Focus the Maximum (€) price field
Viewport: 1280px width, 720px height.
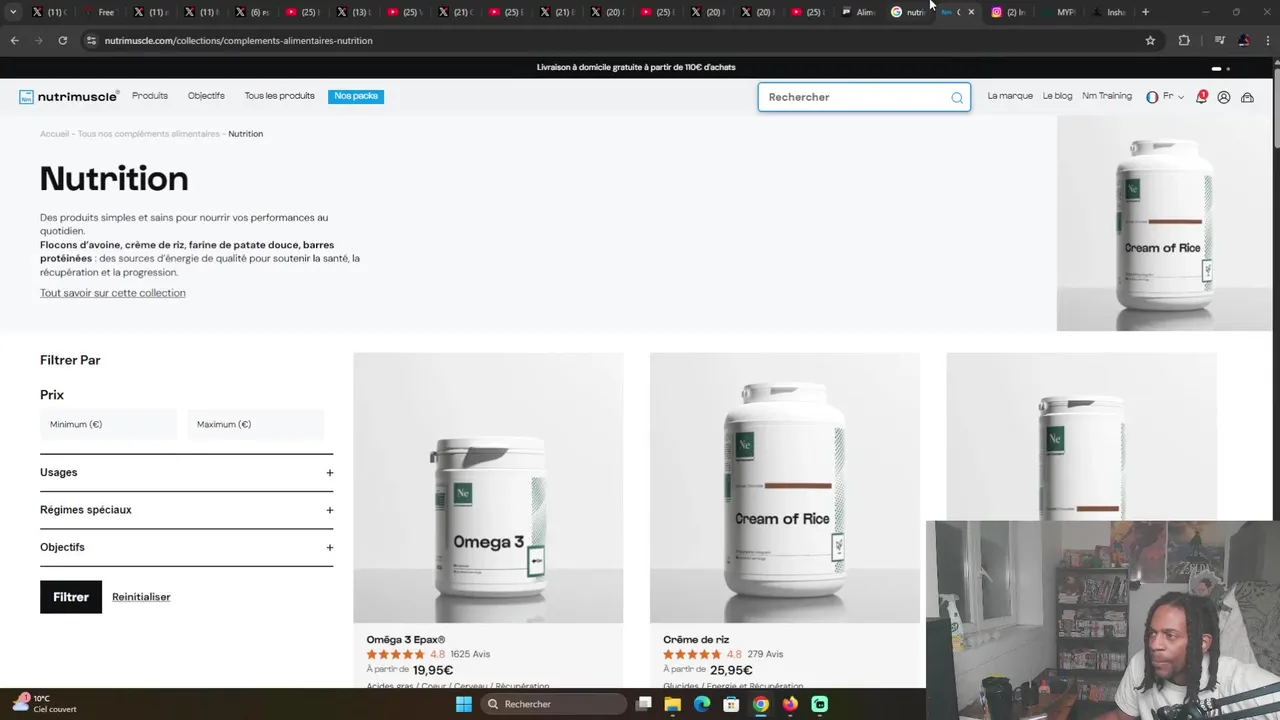[255, 425]
